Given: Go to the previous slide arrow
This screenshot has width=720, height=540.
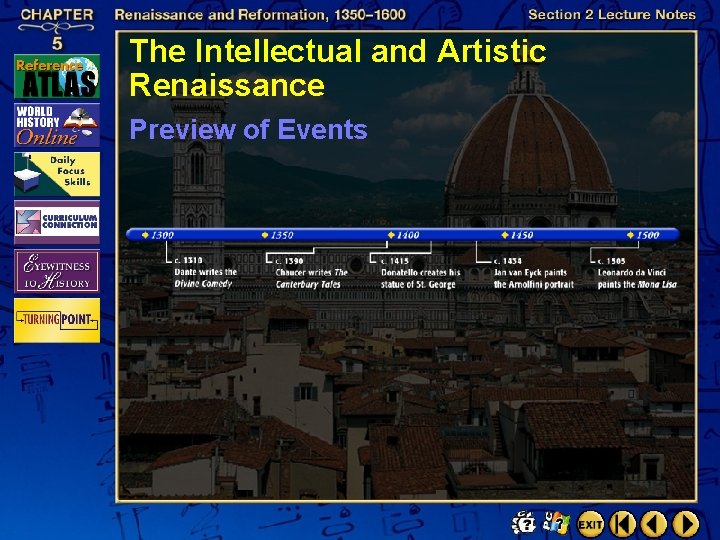Looking at the screenshot, I should click(653, 524).
